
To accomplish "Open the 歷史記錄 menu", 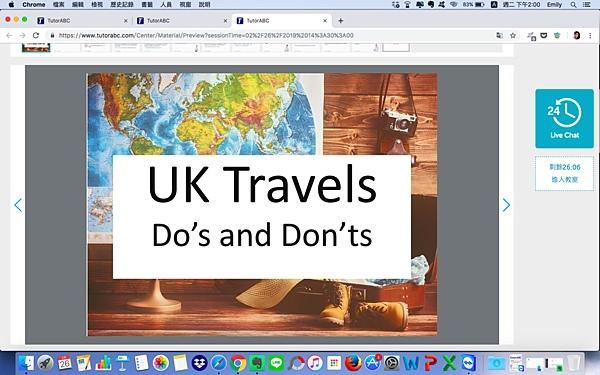I will point(122,5).
